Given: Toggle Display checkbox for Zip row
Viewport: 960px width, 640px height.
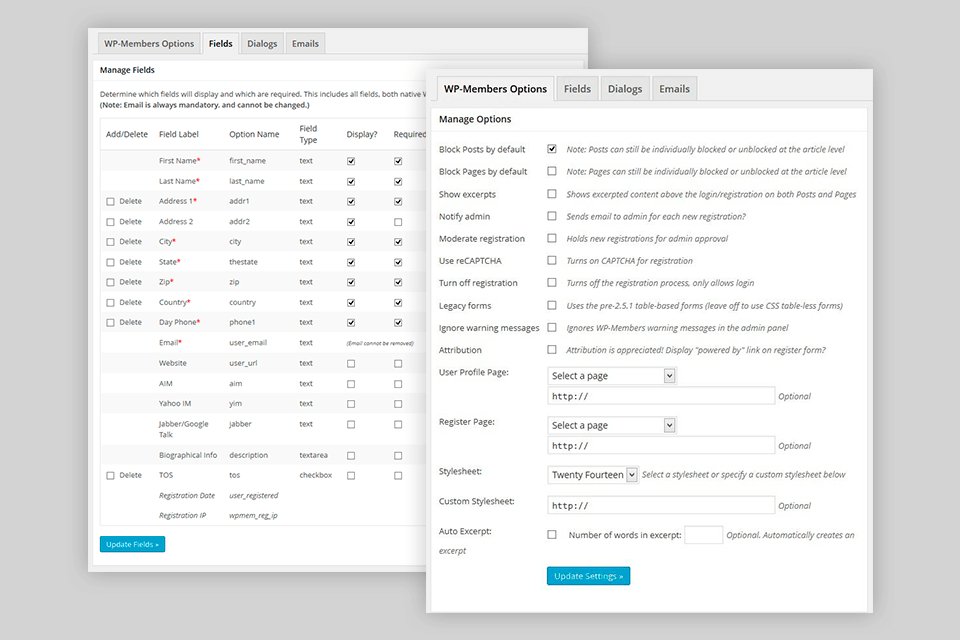Looking at the screenshot, I should (x=351, y=282).
